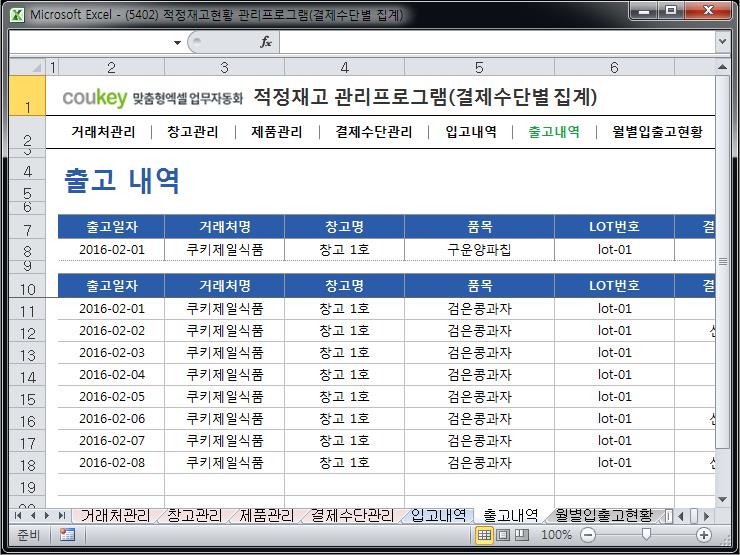This screenshot has width=740, height=555.
Task: Click 출고일자 header in row 7
Action: [111, 227]
